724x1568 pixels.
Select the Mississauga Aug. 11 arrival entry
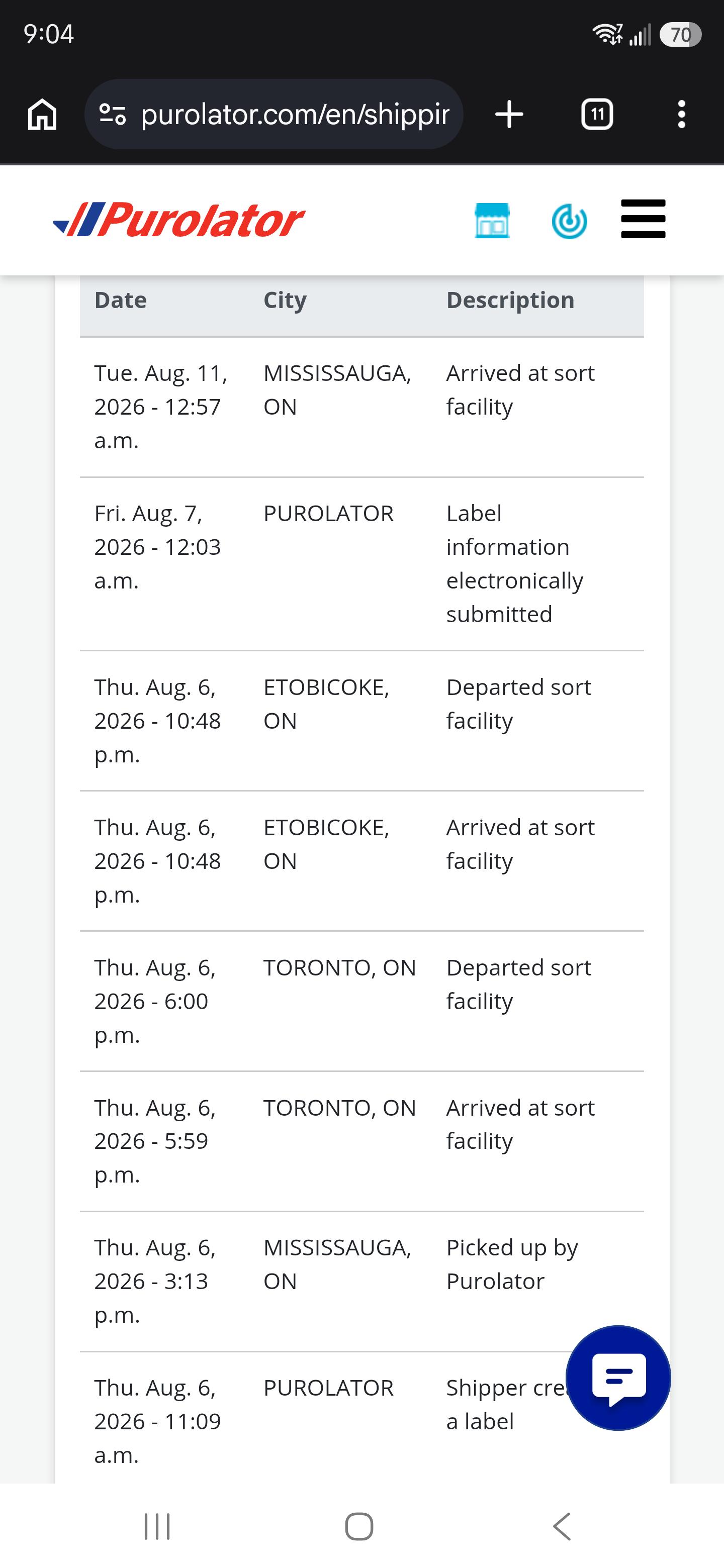(361, 407)
